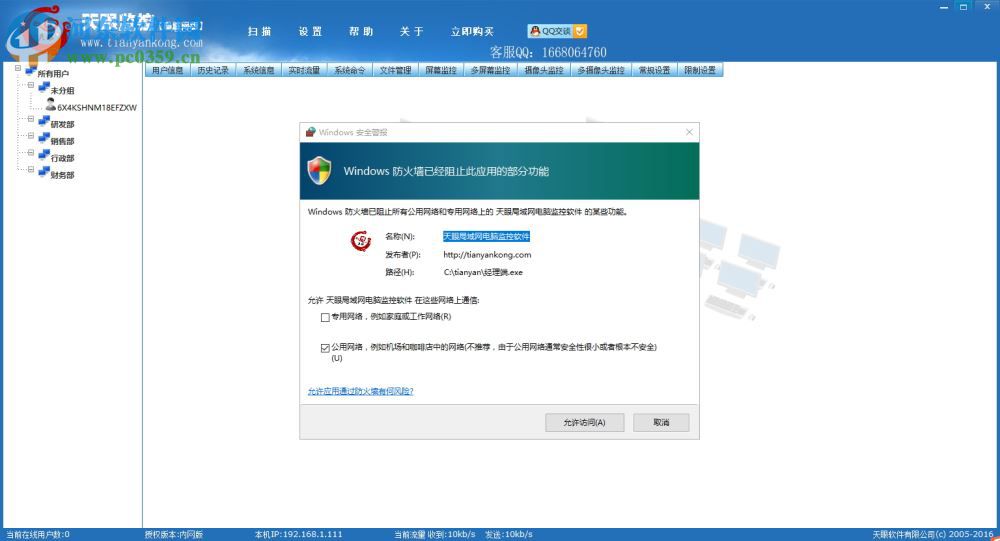Switch to the 历史记录 tab

(213, 70)
